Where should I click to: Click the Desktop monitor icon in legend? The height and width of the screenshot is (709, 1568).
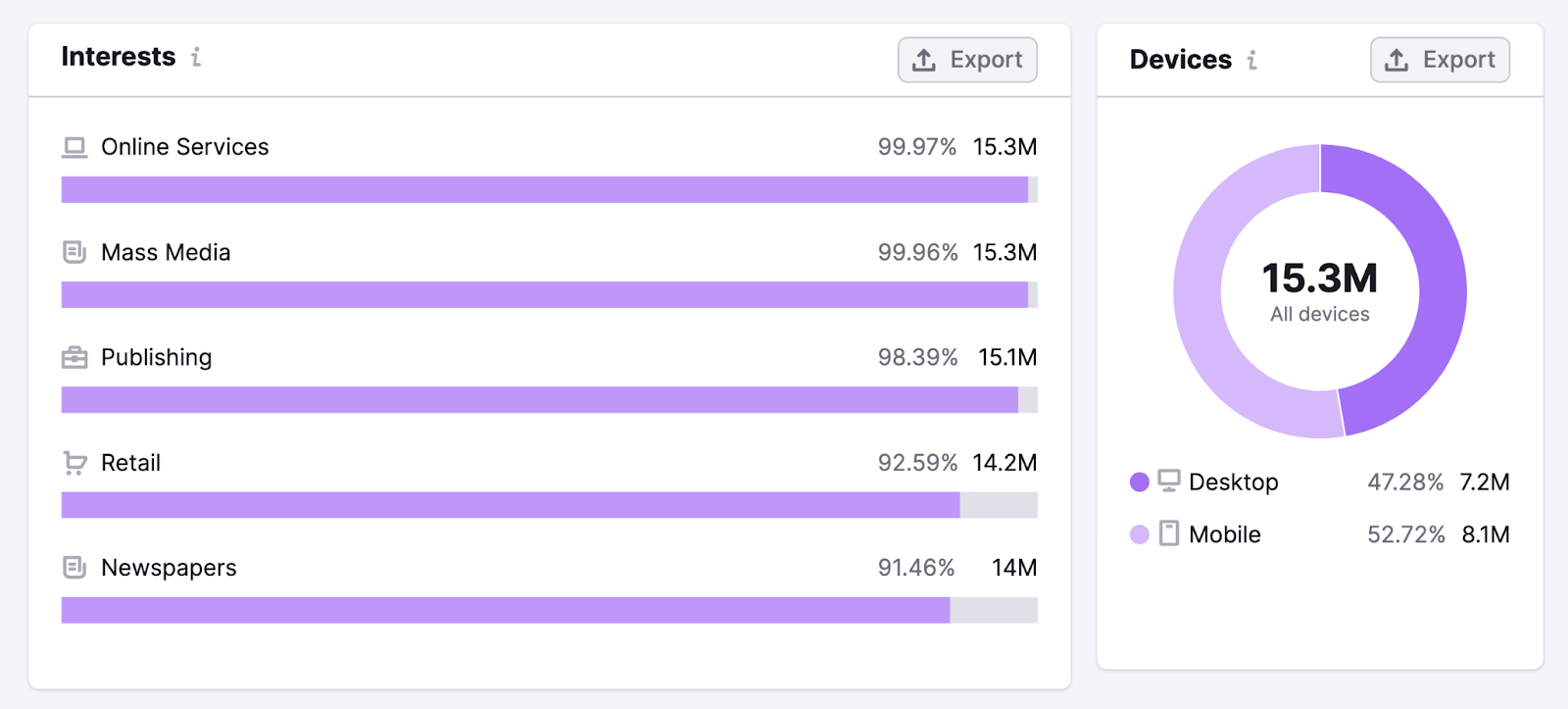(1169, 481)
